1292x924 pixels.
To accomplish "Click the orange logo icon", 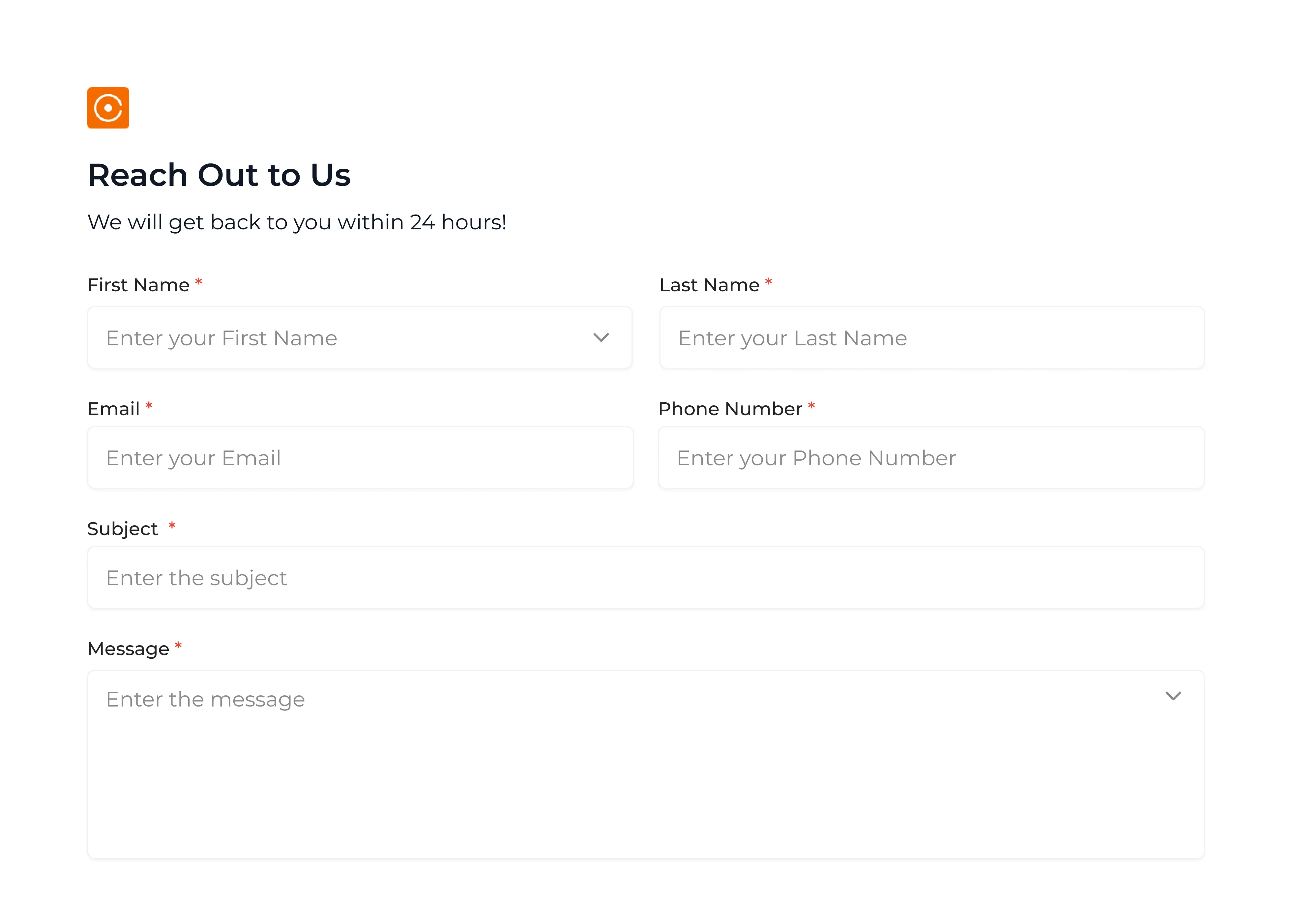I will (108, 108).
